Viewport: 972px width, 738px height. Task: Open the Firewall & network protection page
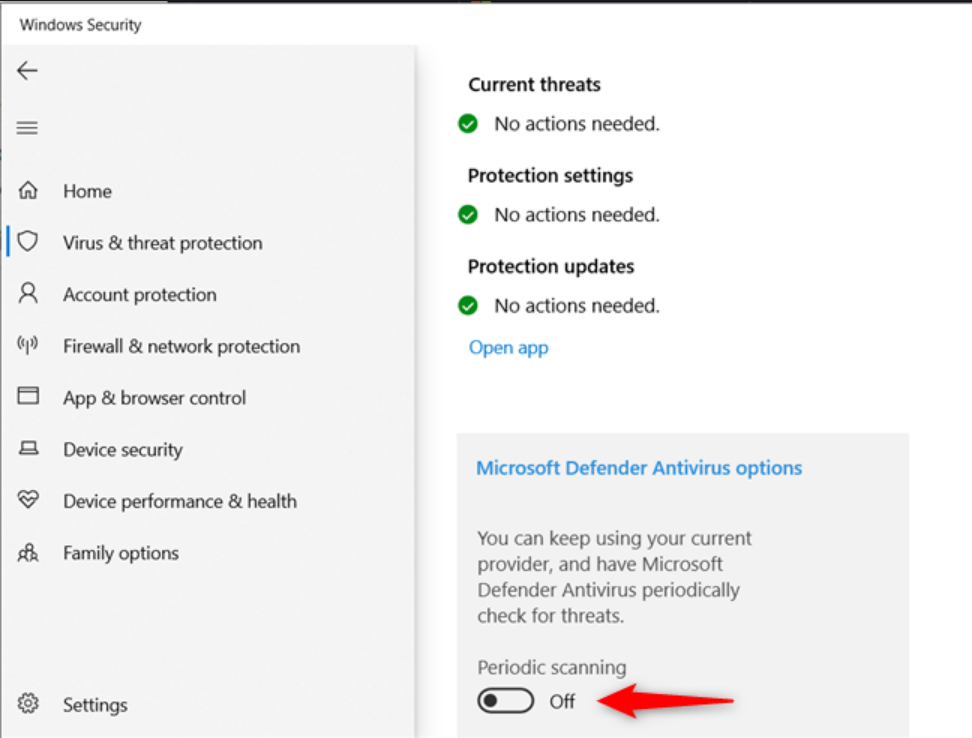[x=181, y=346]
